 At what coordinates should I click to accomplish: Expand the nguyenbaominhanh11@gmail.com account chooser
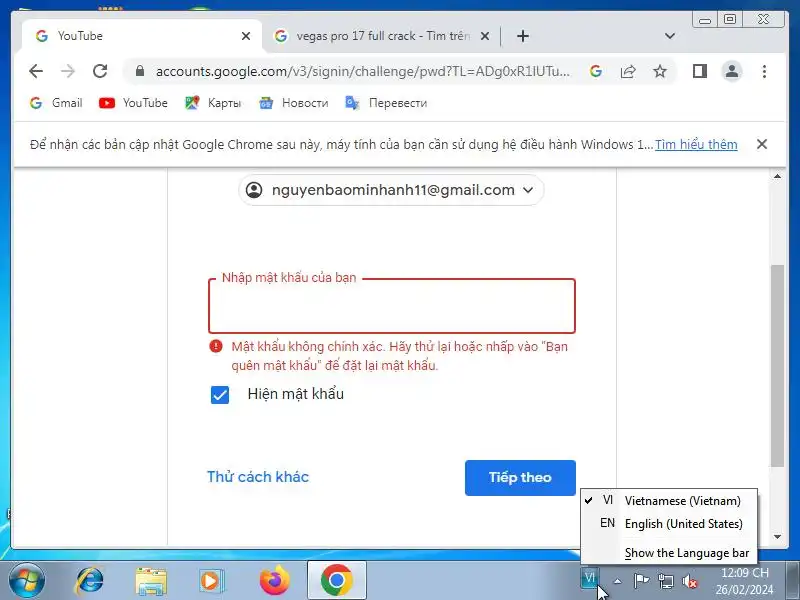[x=391, y=190]
